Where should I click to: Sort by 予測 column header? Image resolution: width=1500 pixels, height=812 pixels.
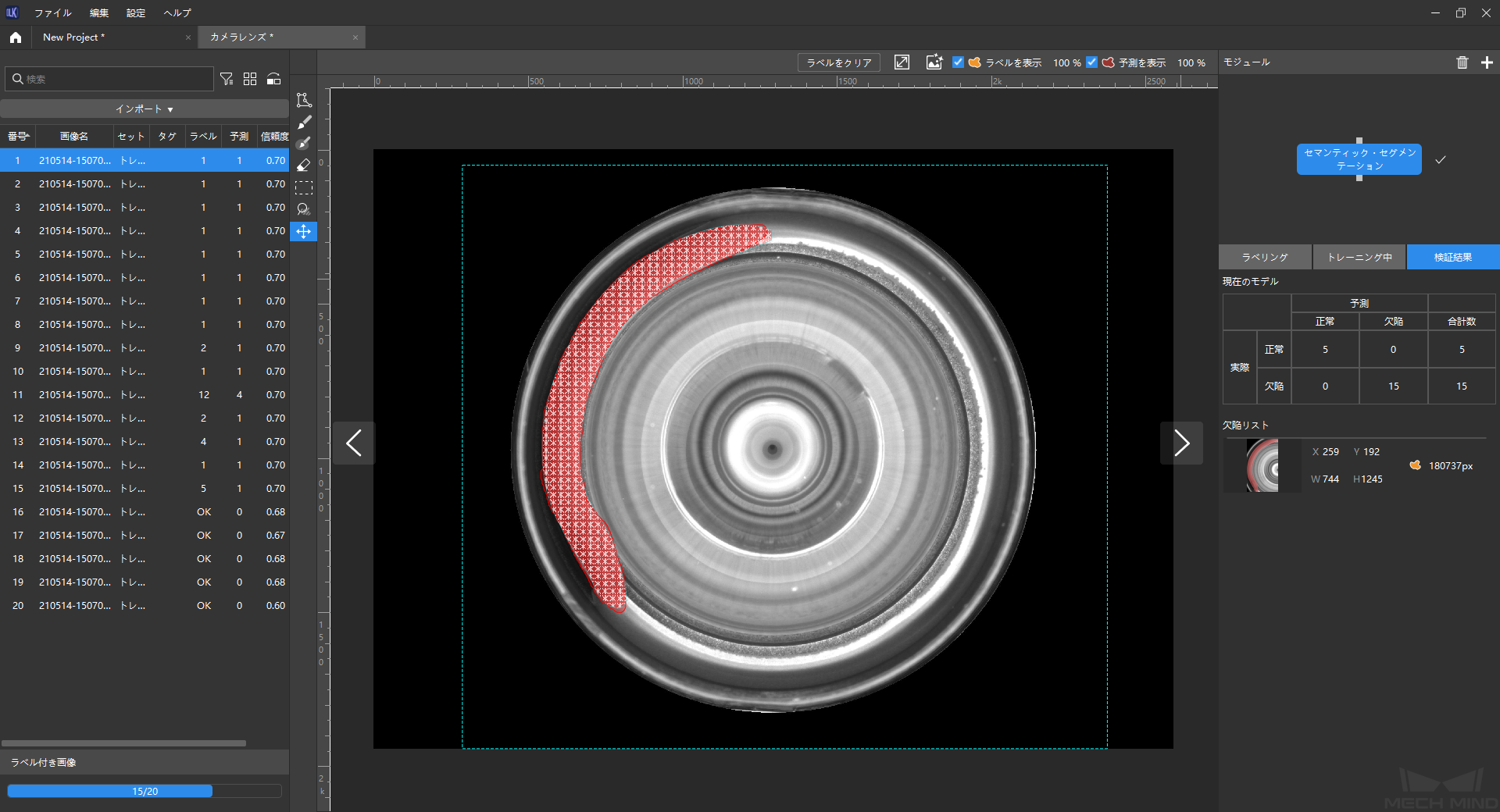239,137
